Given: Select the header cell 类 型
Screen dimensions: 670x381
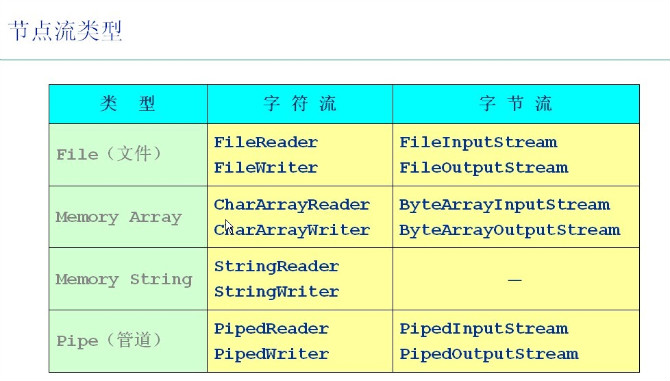Looking at the screenshot, I should click(x=128, y=104).
